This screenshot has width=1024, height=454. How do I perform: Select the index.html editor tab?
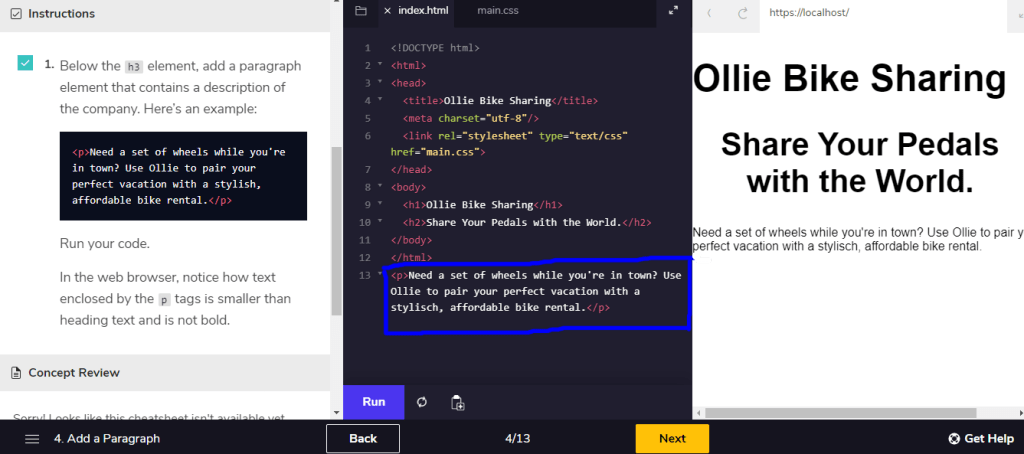[423, 11]
